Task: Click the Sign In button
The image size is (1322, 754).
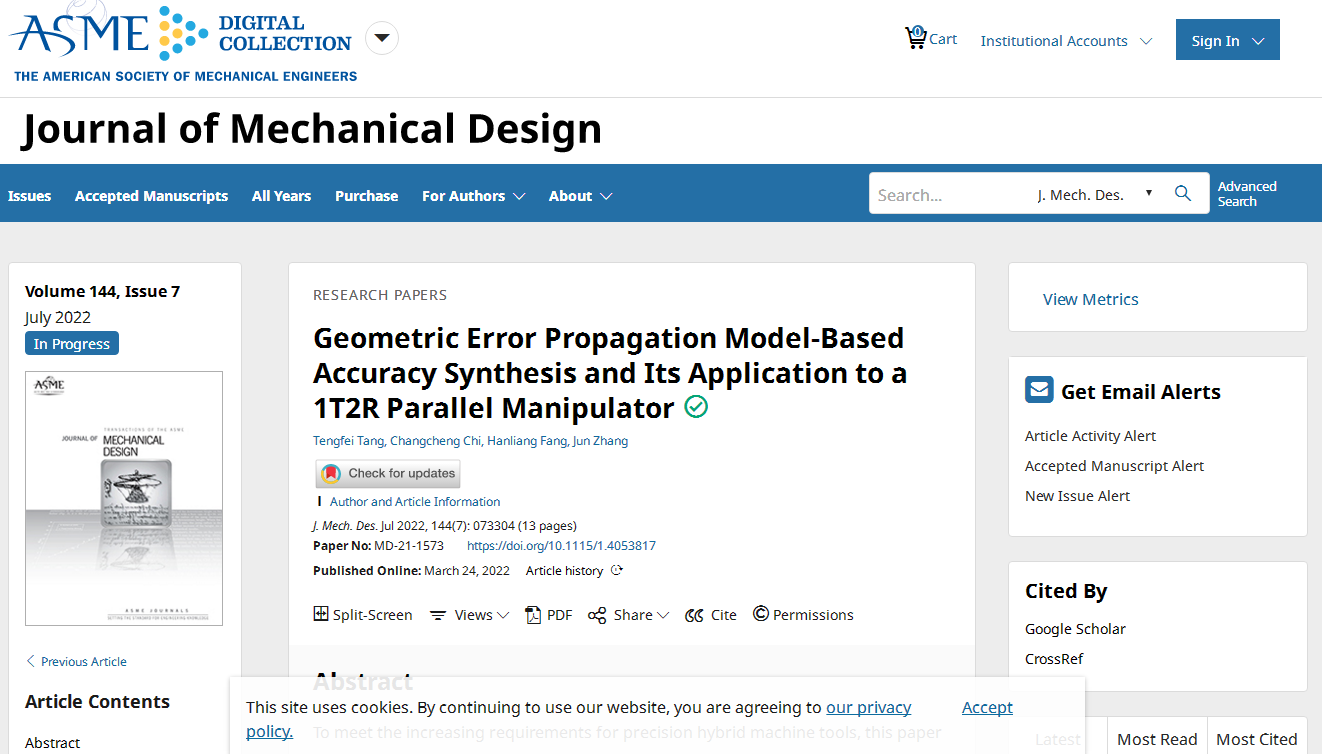Action: point(1227,40)
